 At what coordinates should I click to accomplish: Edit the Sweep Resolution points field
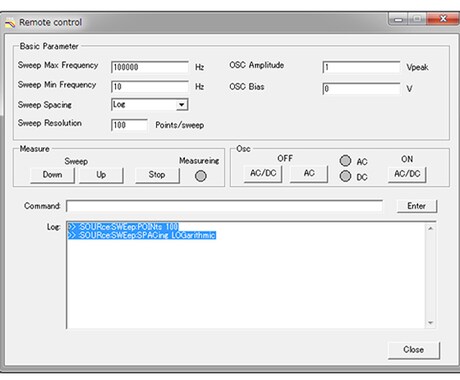click(x=129, y=125)
